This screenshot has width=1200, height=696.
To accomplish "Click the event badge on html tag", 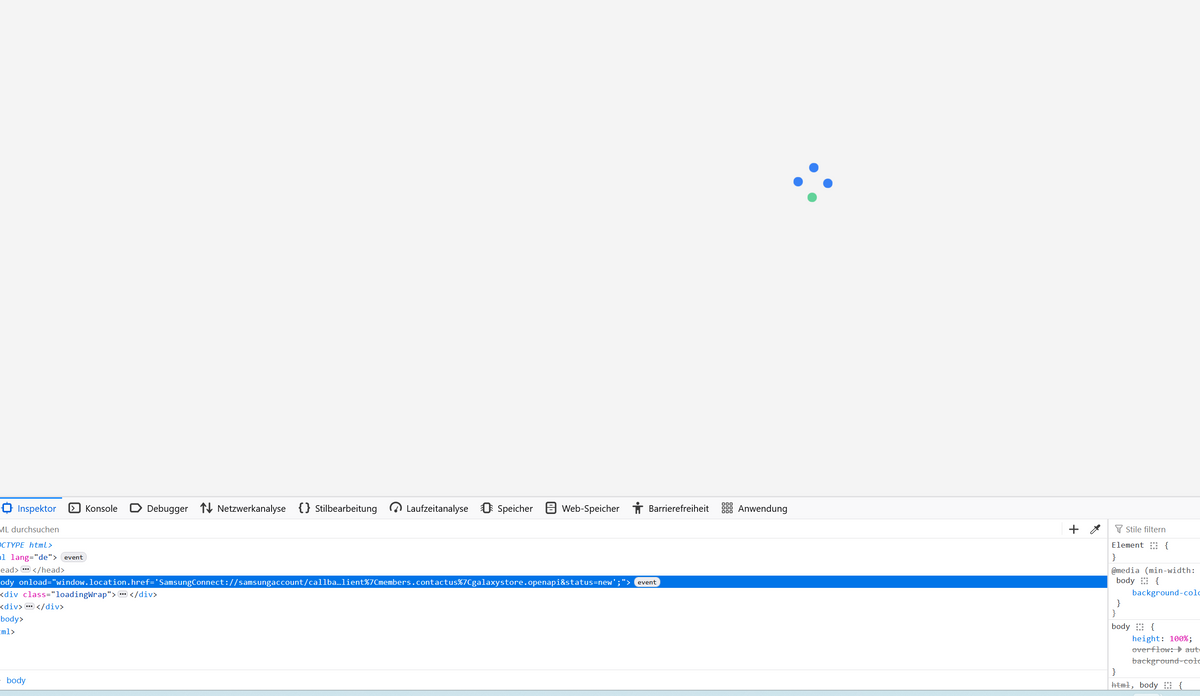I will tap(74, 557).
